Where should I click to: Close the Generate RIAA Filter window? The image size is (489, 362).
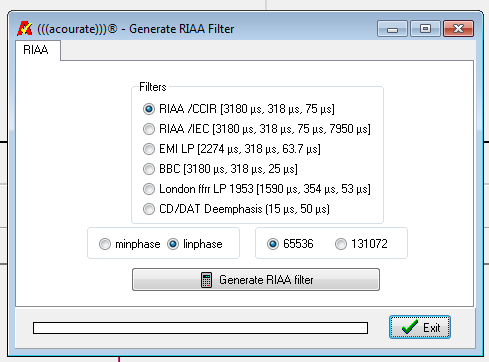(458, 29)
